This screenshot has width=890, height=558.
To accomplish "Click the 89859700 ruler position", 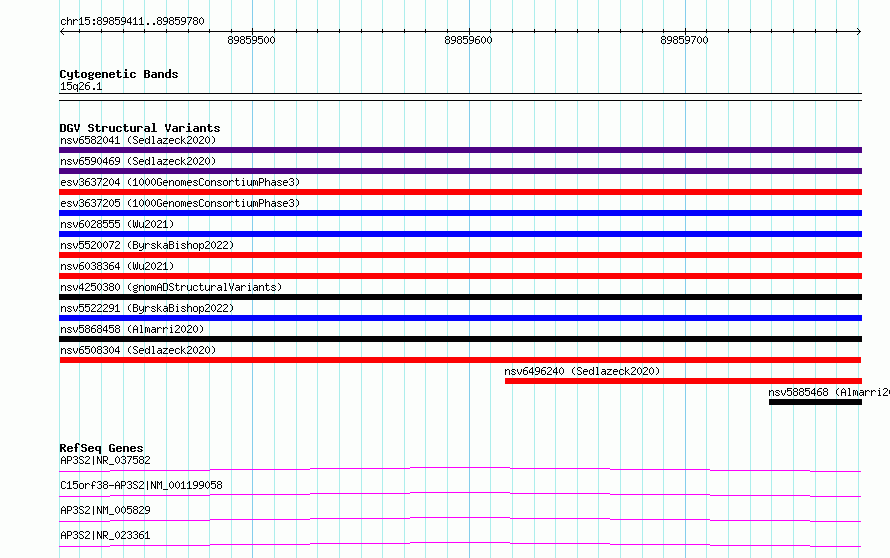I will coord(685,40).
